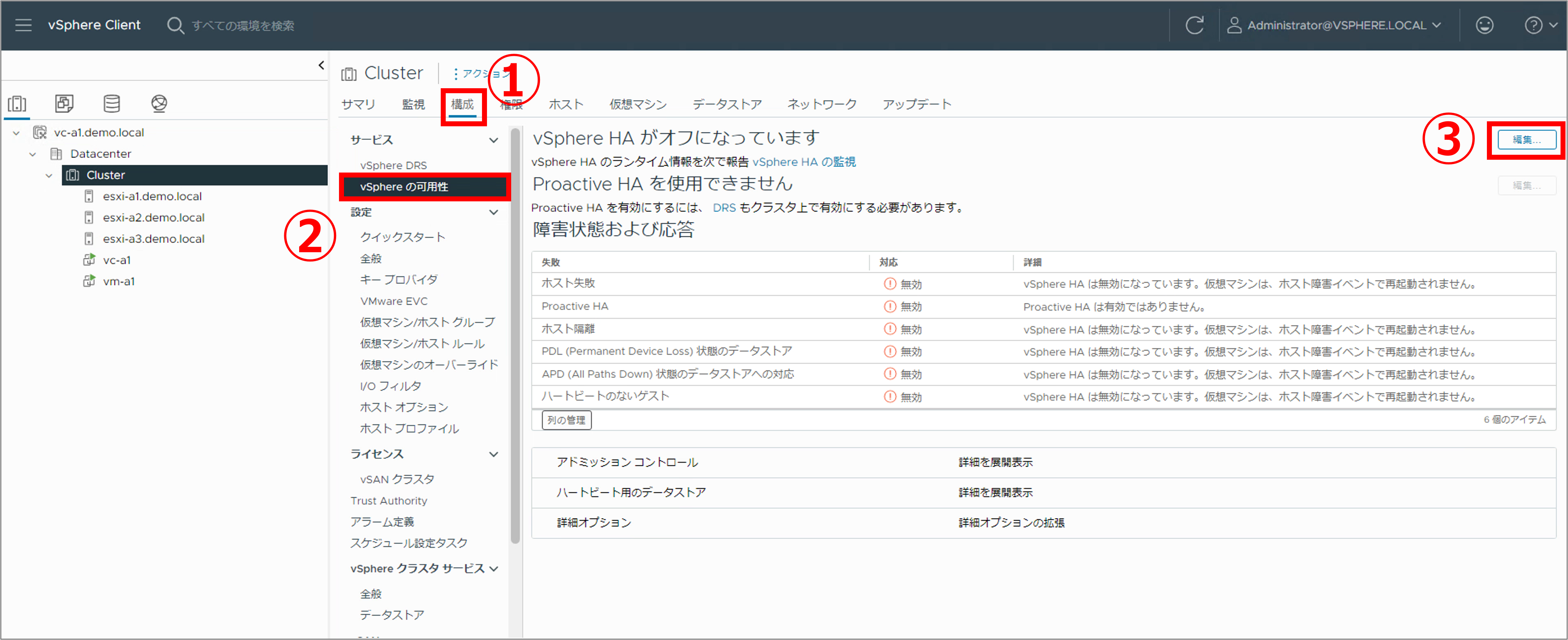
Task: Open the help question mark menu
Action: click(1534, 25)
